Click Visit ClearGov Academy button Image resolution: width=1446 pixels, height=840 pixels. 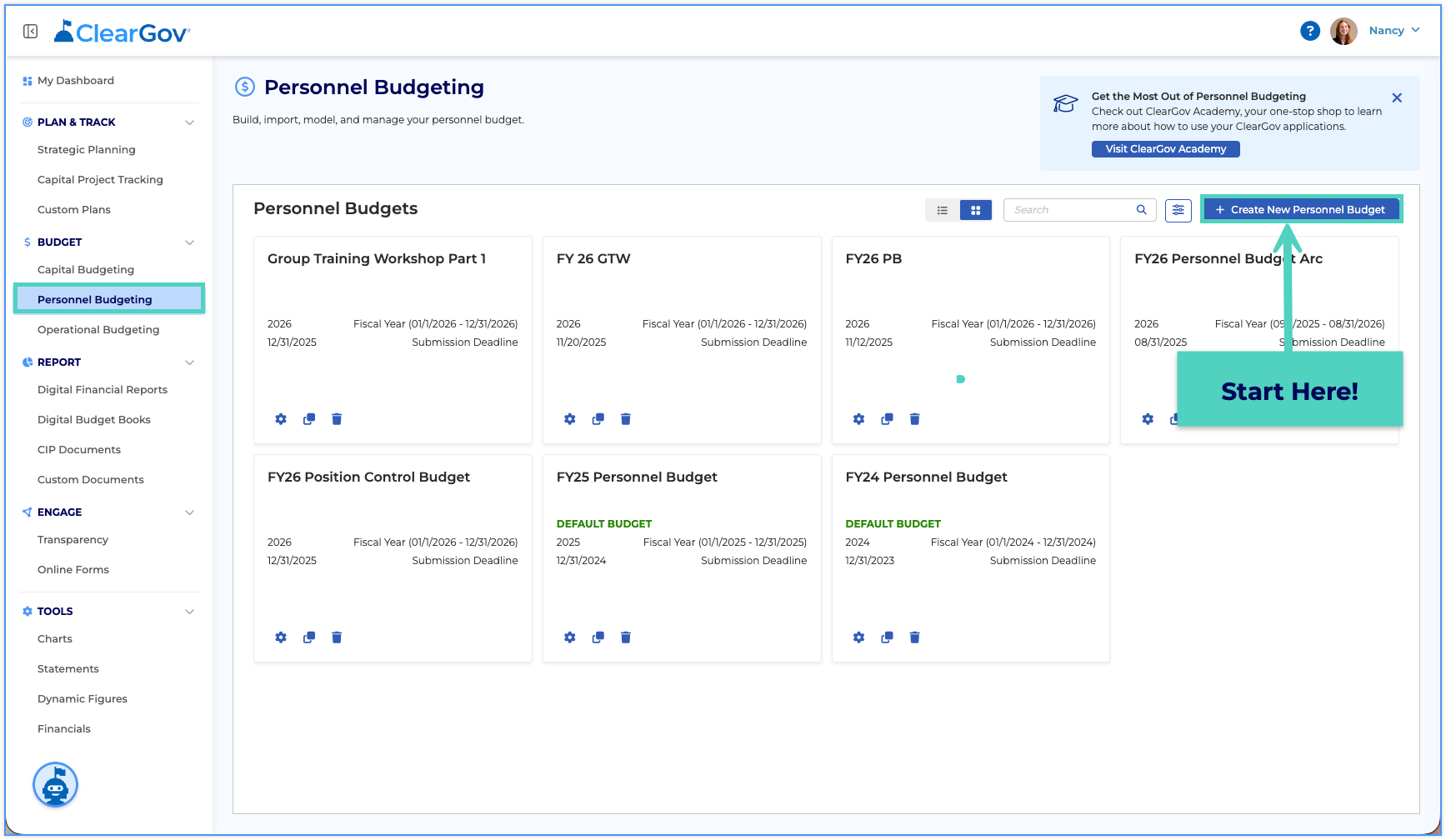[1165, 149]
